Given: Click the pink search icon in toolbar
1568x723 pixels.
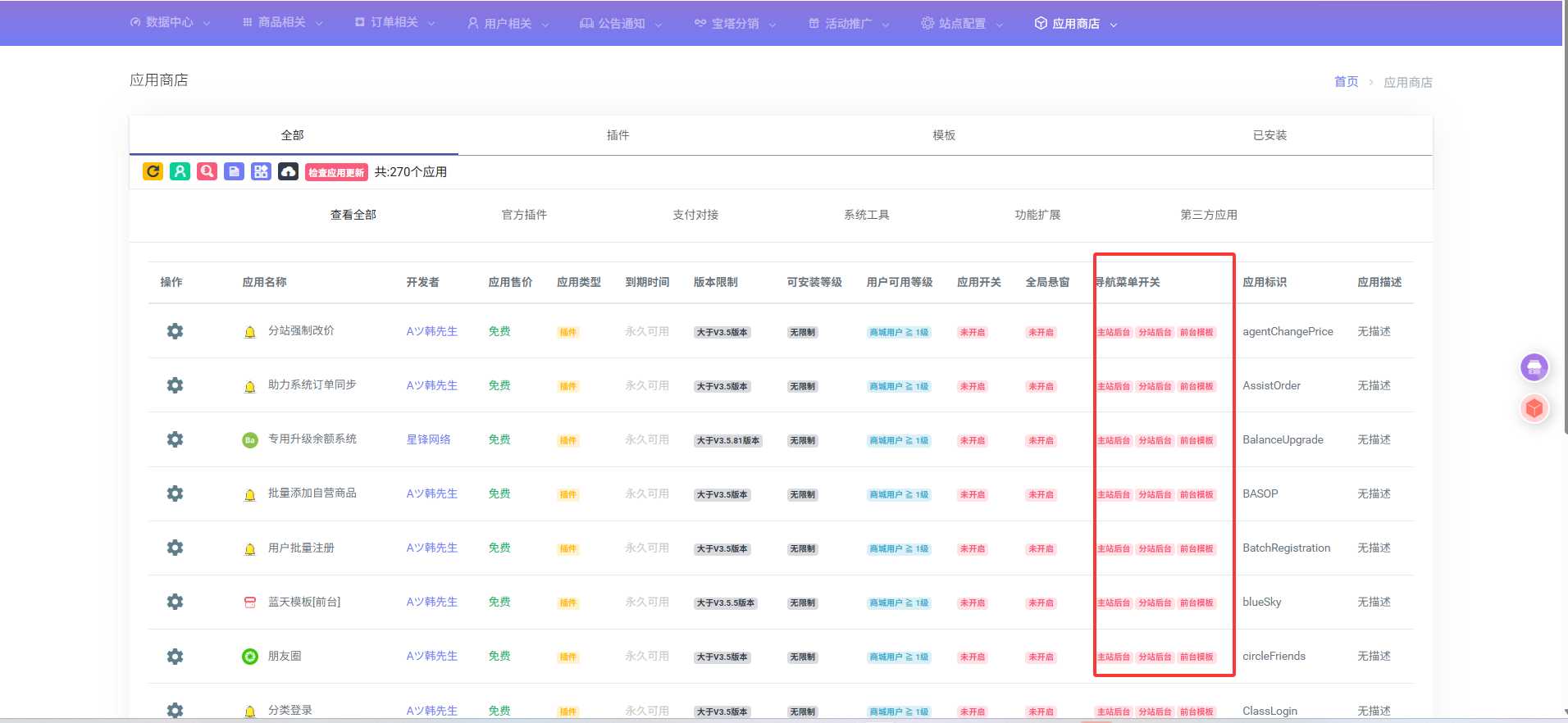Looking at the screenshot, I should point(207,171).
